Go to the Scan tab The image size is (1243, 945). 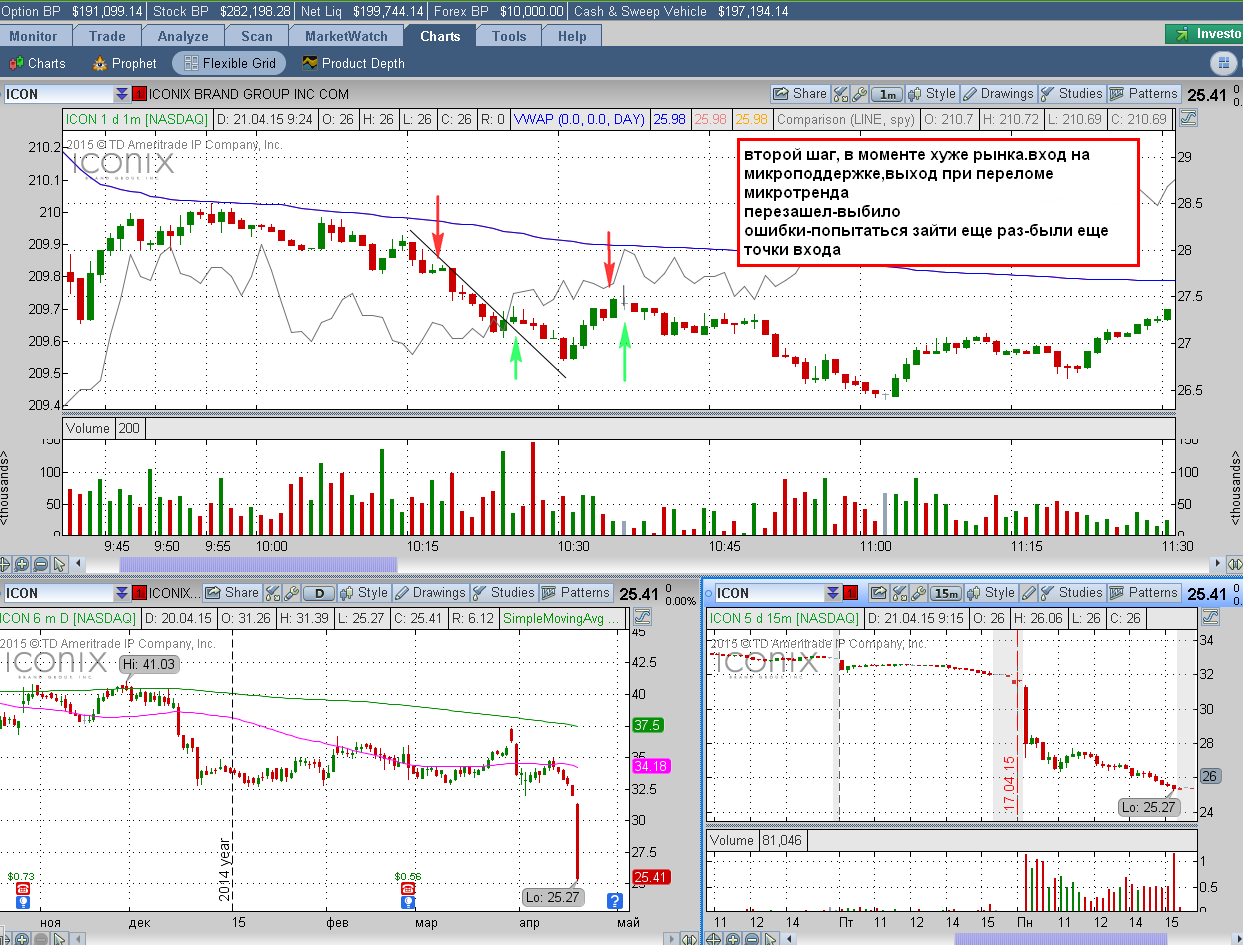[256, 36]
